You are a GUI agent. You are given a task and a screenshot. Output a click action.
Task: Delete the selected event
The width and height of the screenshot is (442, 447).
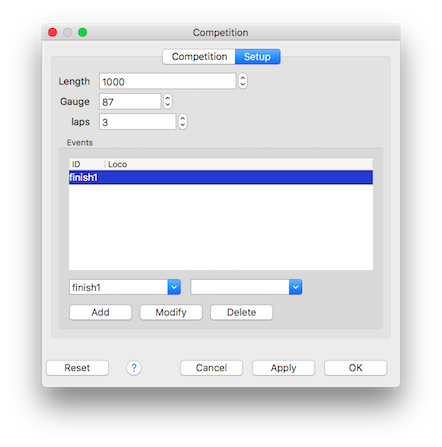[241, 312]
